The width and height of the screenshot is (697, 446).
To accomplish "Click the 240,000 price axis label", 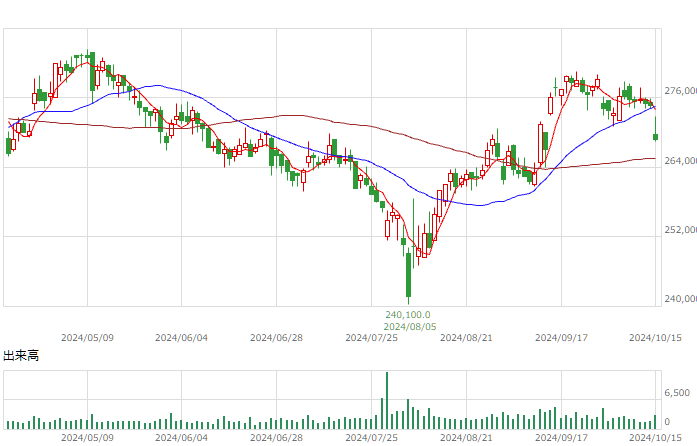I will 681,299.
